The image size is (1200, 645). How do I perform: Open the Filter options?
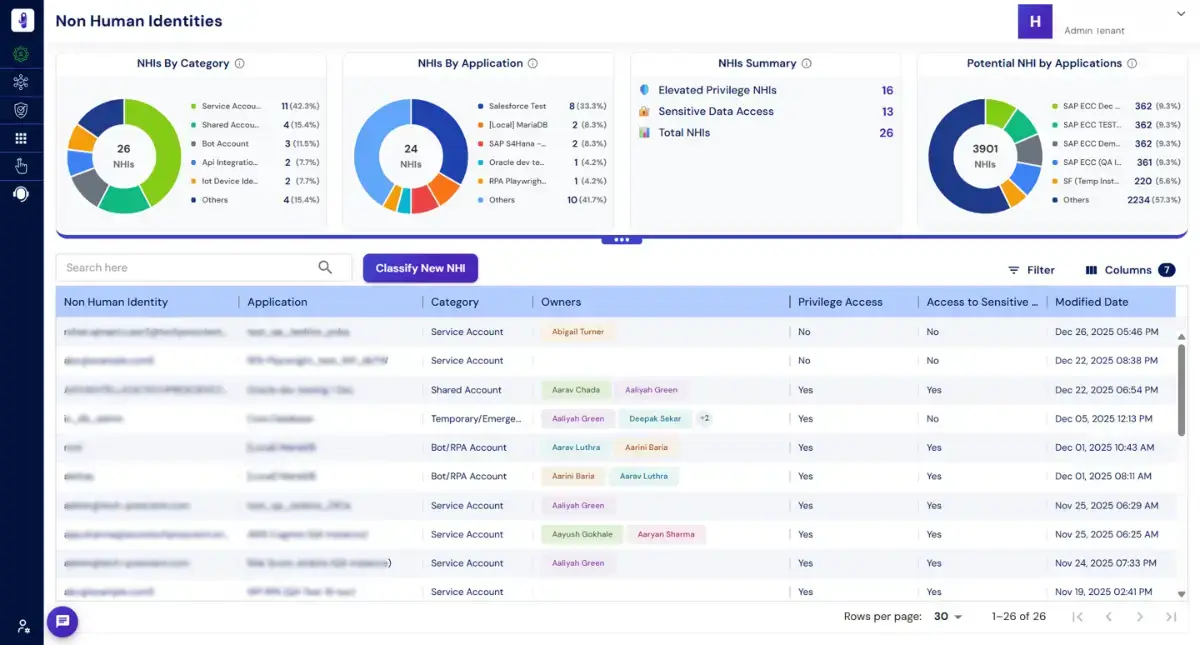pyautogui.click(x=1031, y=270)
